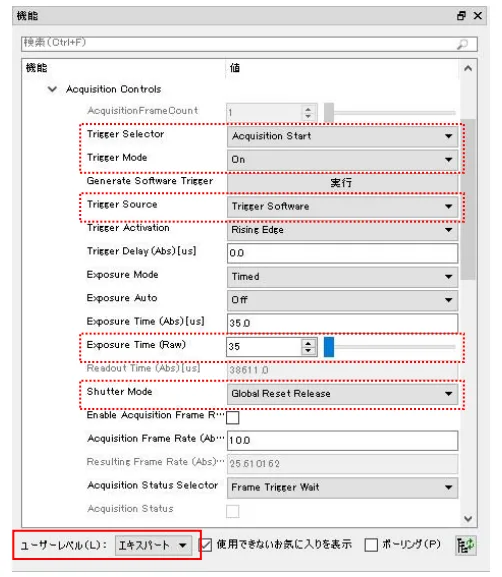502x577 pixels.
Task: Select the Exposure Time (Raw) label
Action: click(136, 345)
